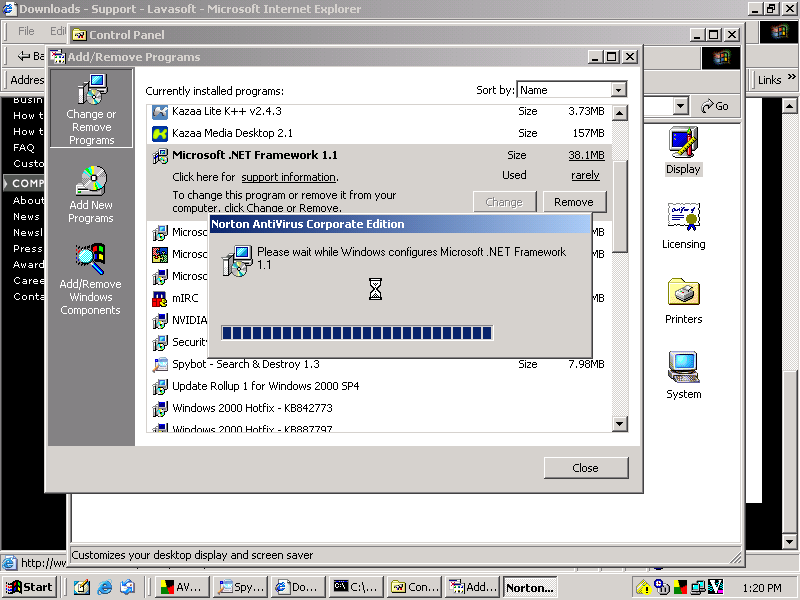Launch Outlook Express from quick launch

(x=128, y=587)
